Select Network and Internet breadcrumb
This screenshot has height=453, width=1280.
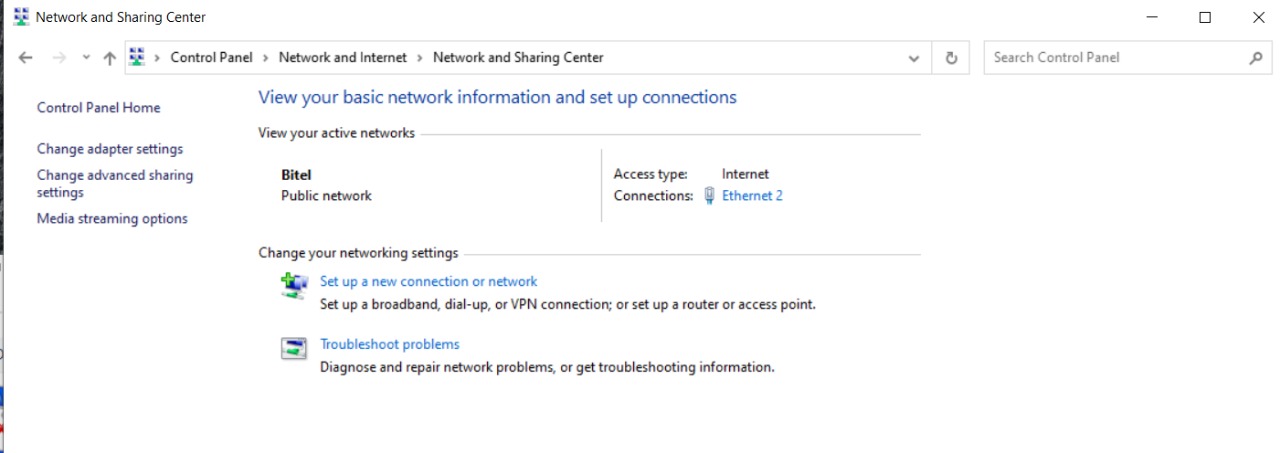343,58
